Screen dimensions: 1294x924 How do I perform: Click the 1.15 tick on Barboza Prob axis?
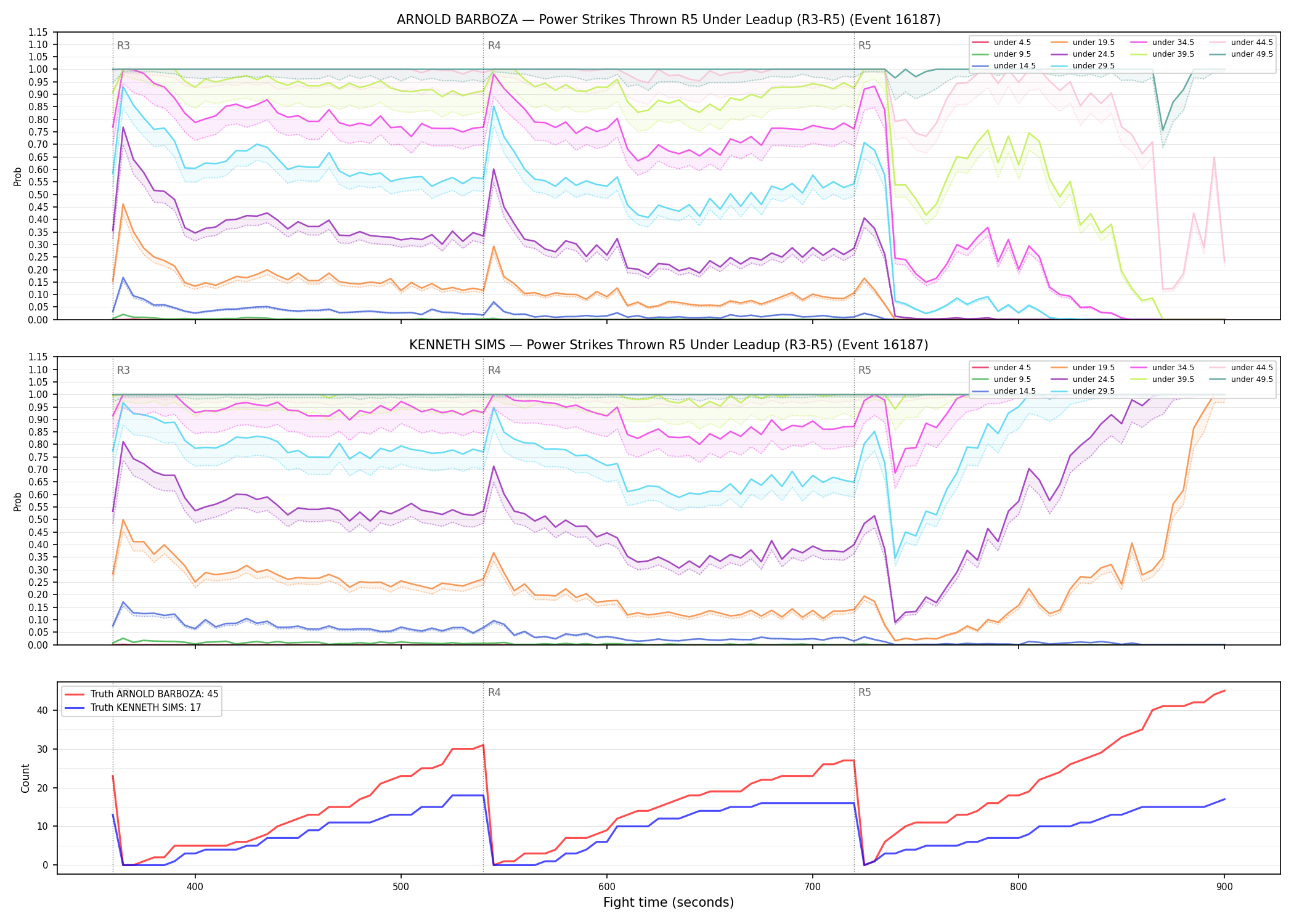[38, 32]
